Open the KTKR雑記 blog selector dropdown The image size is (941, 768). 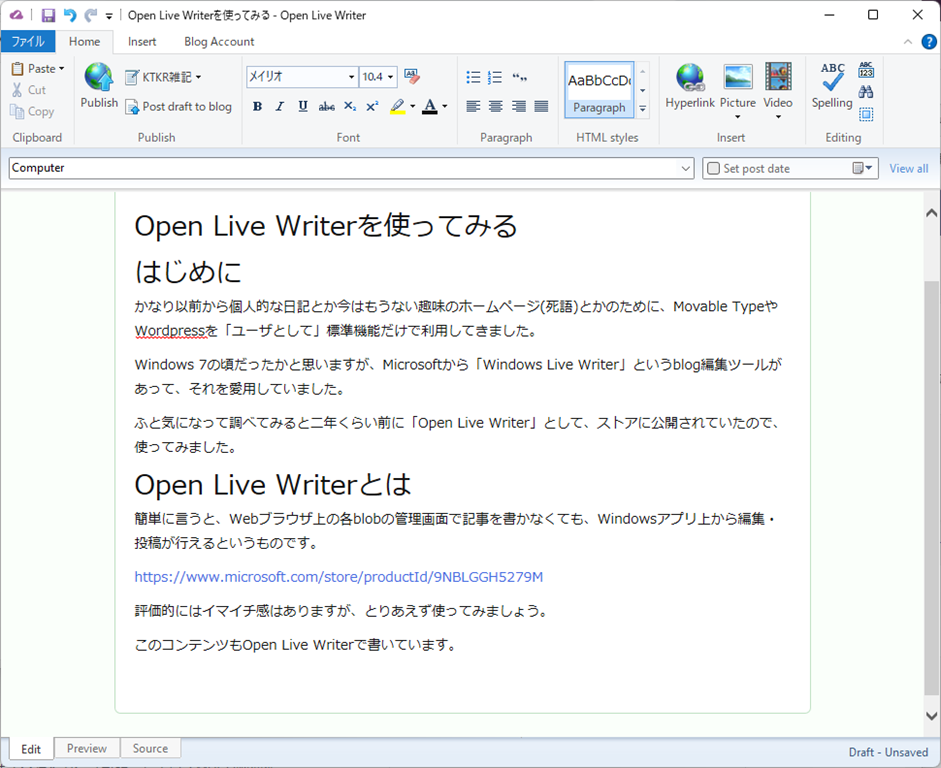coord(163,77)
